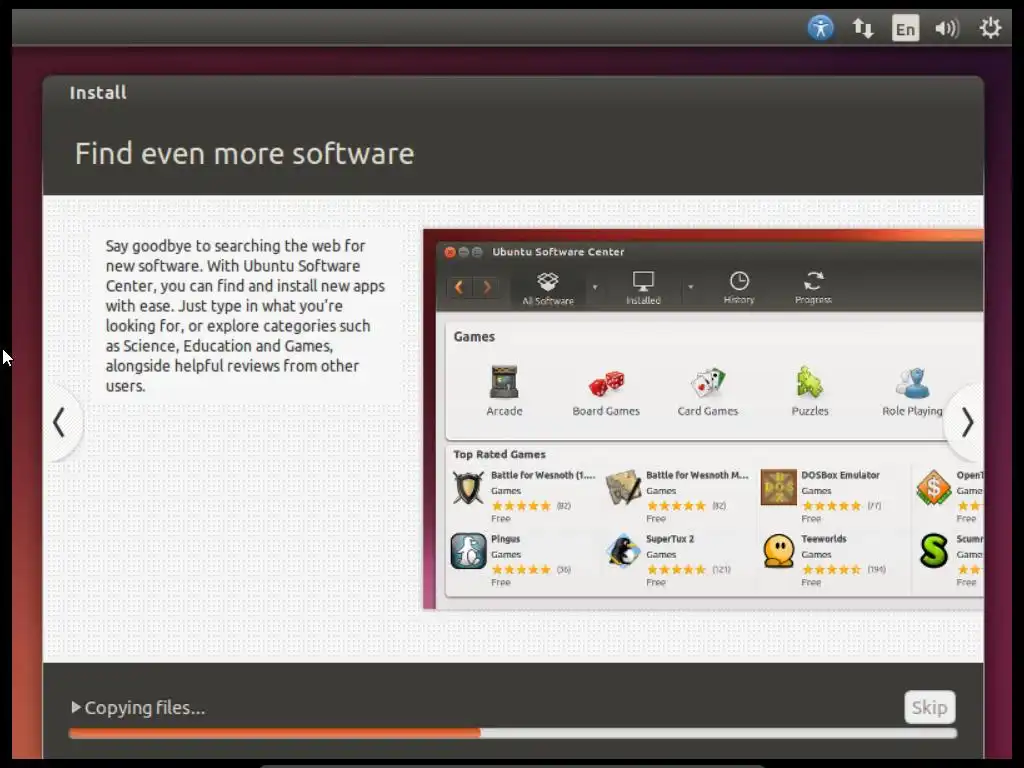Expand the Copying files details triangle
This screenshot has height=768, width=1024.
click(76, 707)
